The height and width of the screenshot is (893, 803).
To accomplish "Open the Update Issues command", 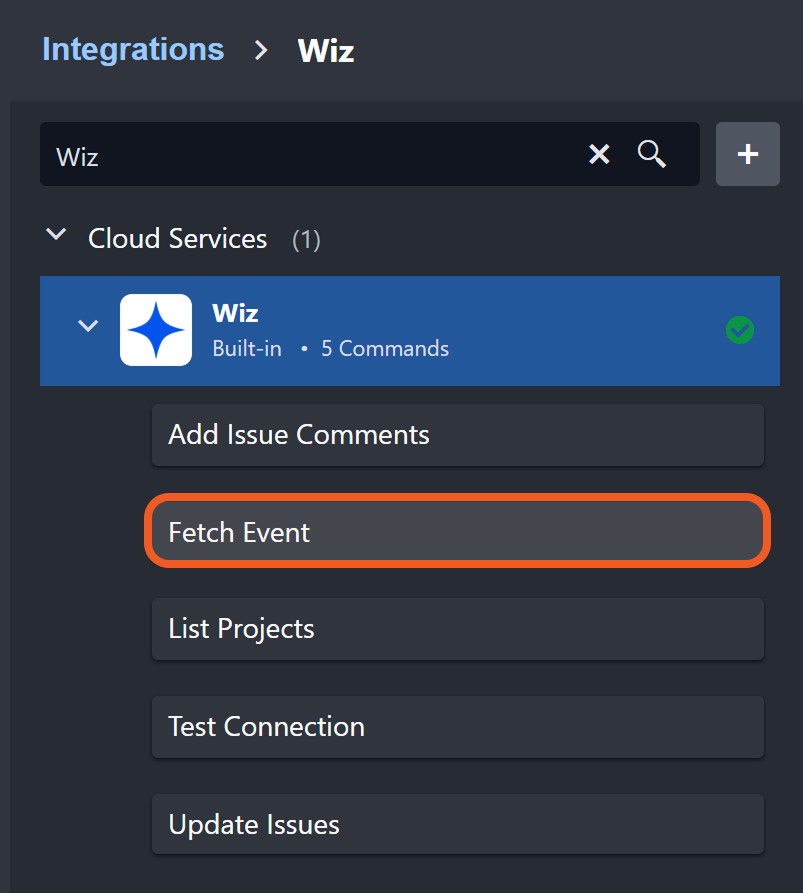I will point(457,825).
